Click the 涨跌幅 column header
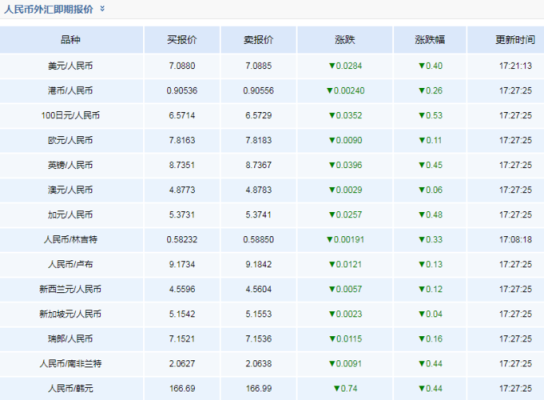544x400 pixels. 430,40
